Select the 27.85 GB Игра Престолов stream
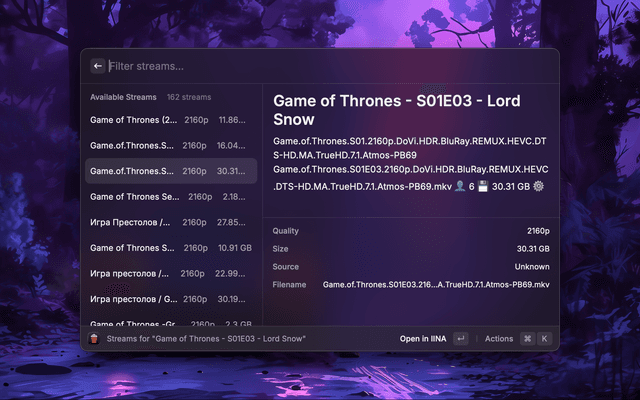 click(x=170, y=222)
